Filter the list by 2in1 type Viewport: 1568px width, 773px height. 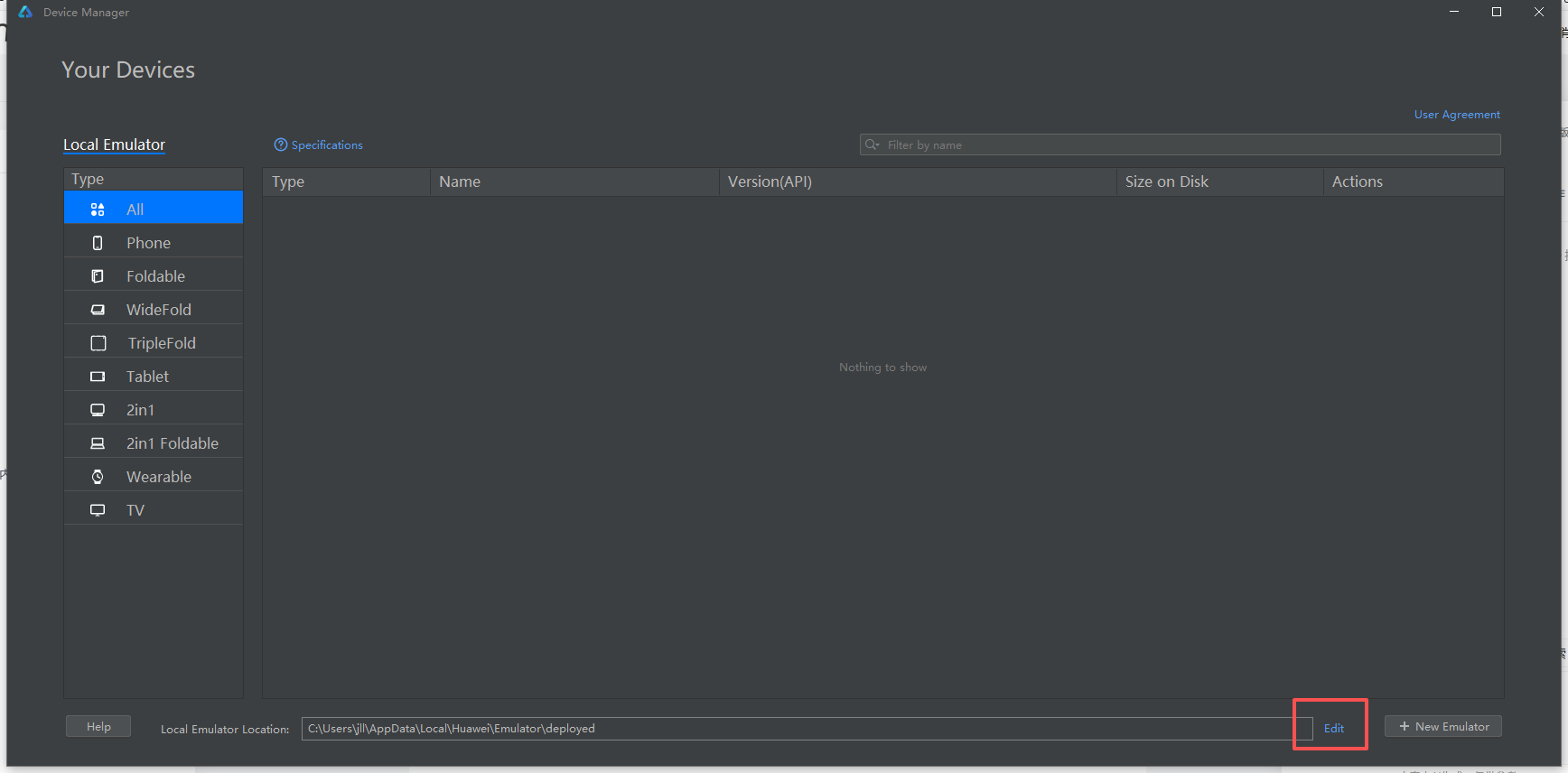click(154, 410)
